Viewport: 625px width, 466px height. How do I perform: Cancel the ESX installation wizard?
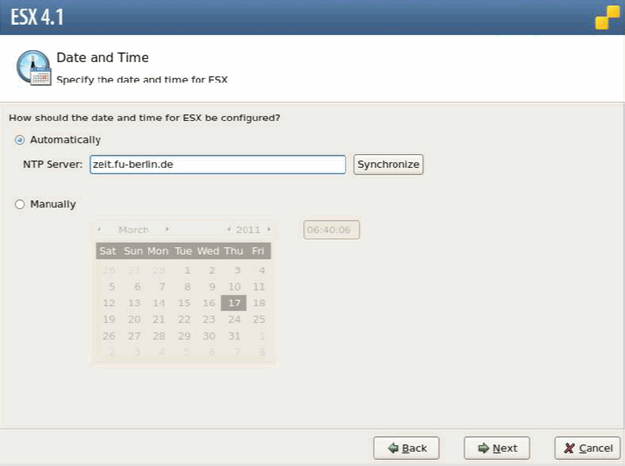click(x=585, y=448)
